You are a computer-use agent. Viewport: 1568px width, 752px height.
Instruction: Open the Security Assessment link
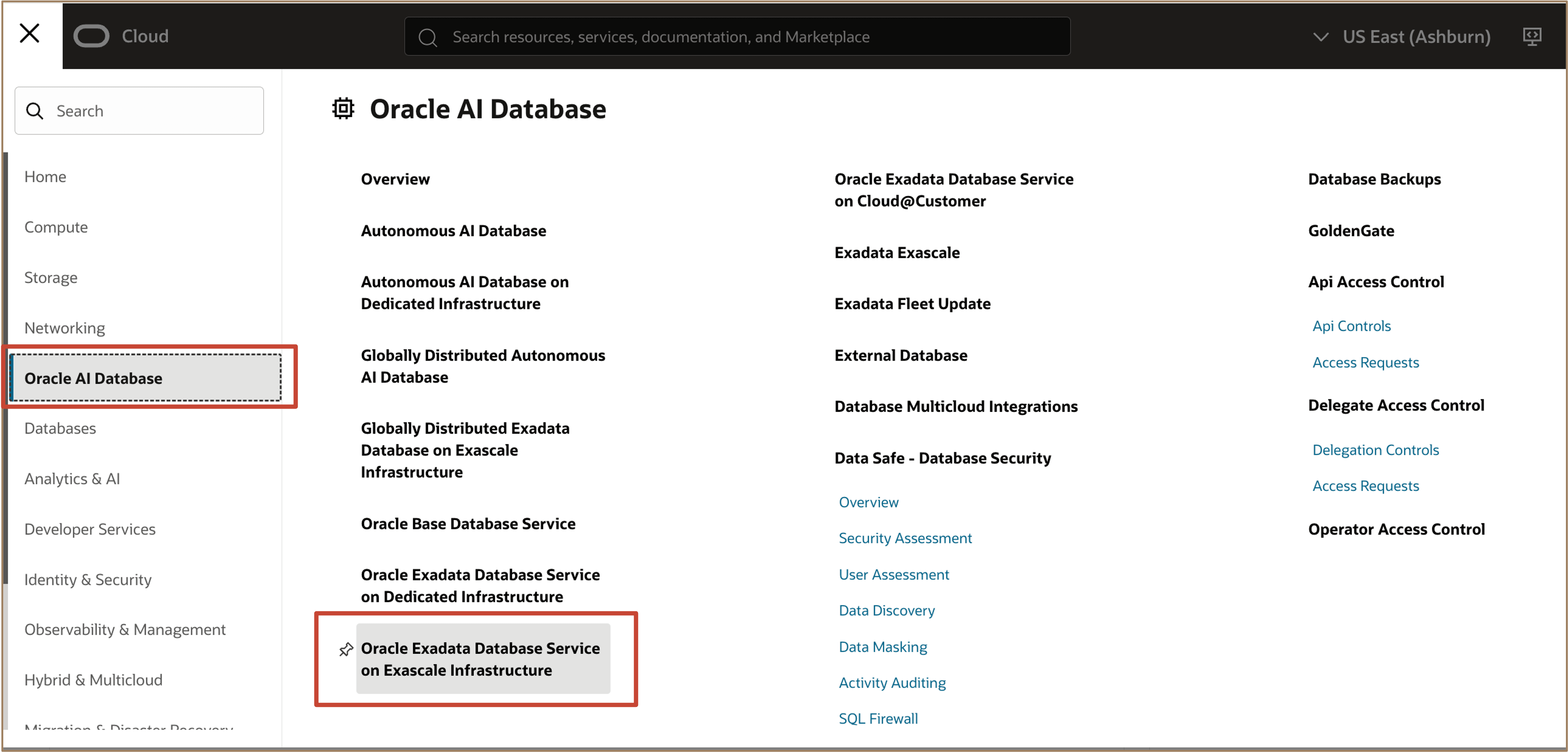click(x=905, y=538)
